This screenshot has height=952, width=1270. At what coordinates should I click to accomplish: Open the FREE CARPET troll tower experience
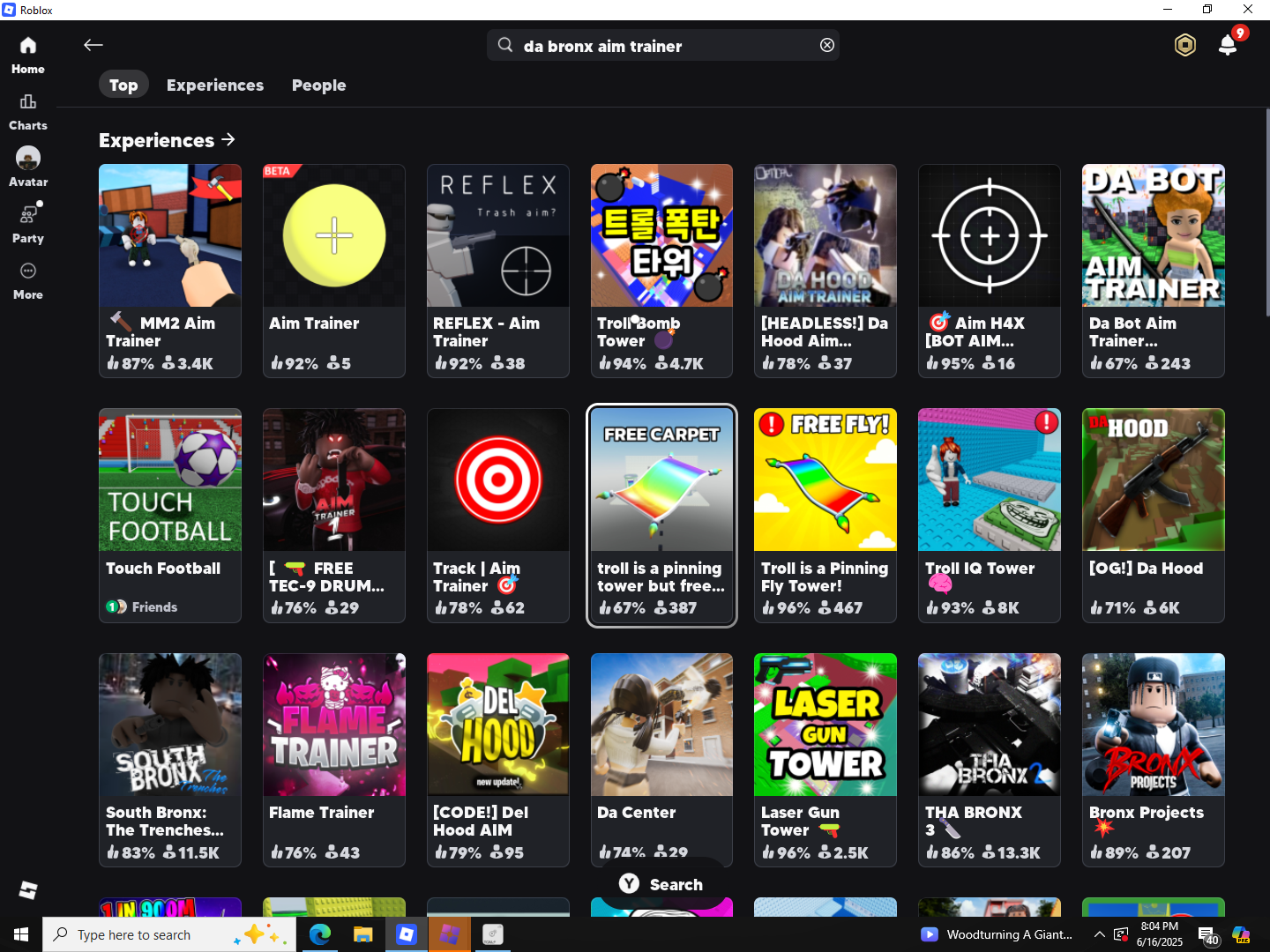[661, 516]
